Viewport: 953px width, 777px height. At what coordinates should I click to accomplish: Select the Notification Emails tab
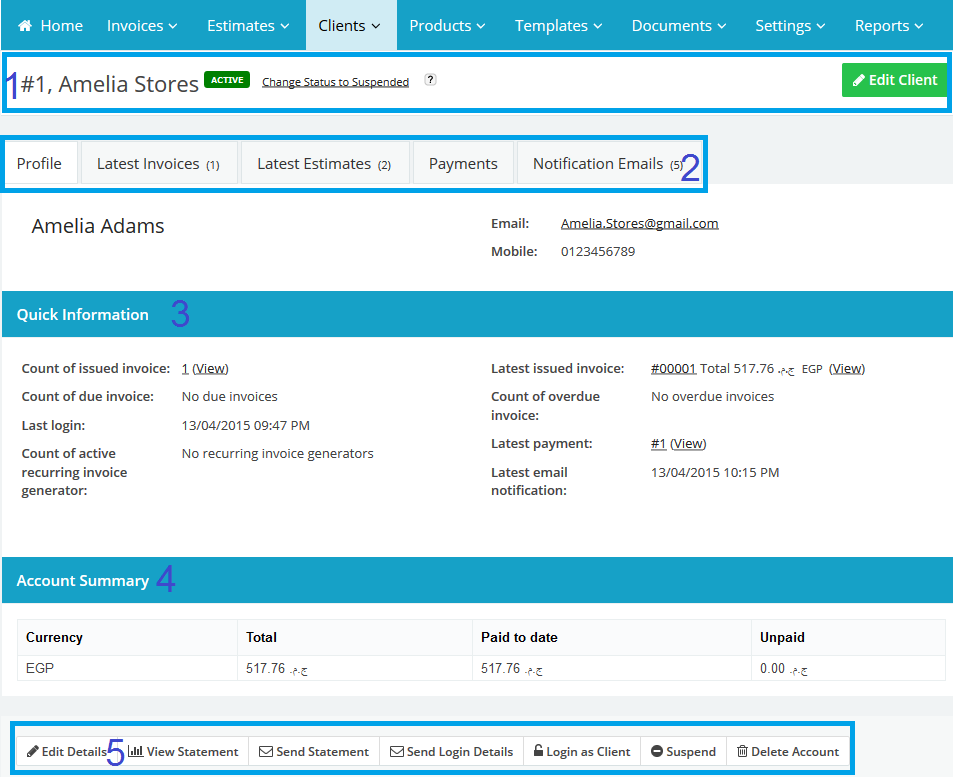(x=607, y=164)
